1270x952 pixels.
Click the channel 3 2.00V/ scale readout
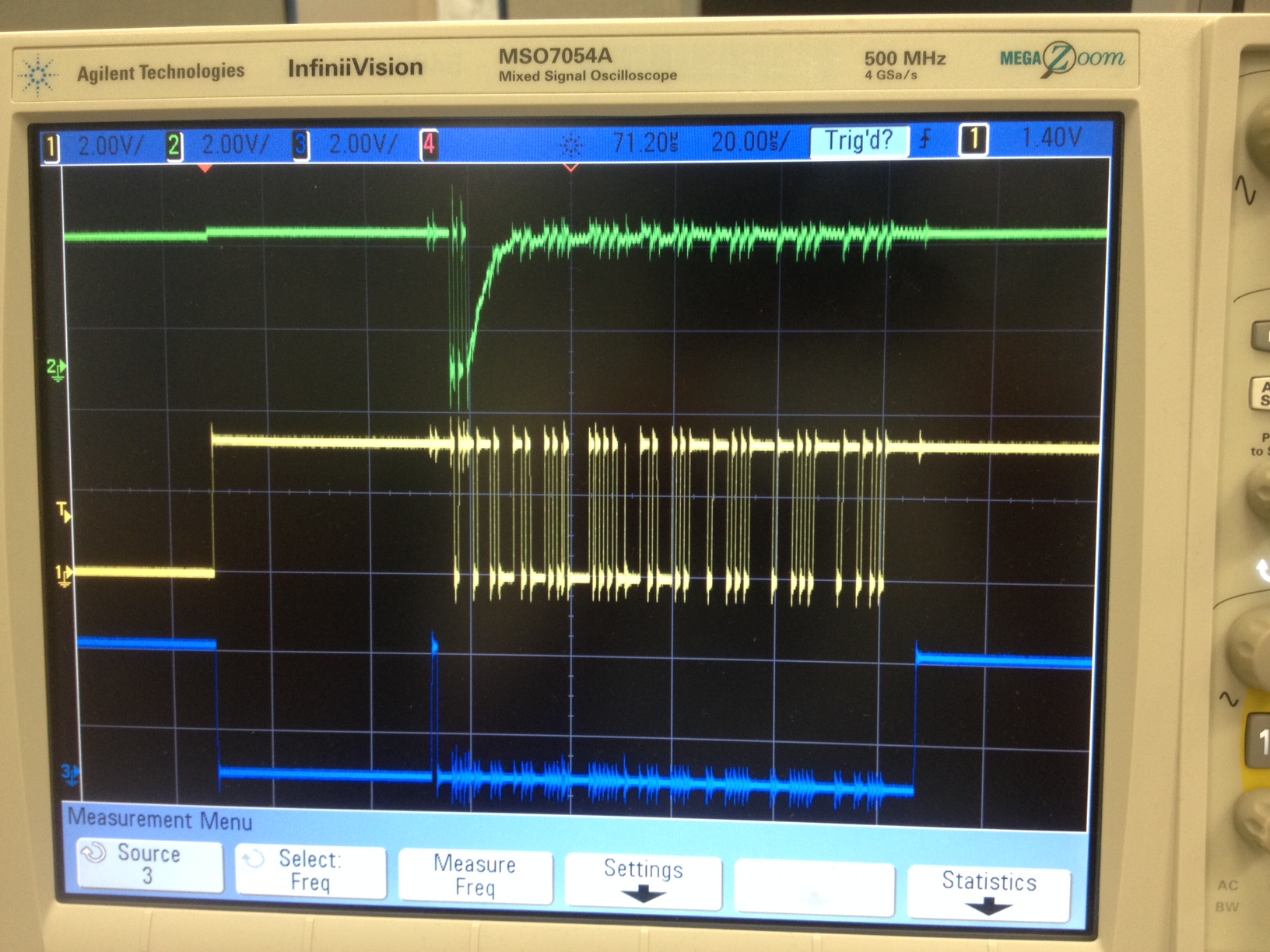[x=363, y=144]
